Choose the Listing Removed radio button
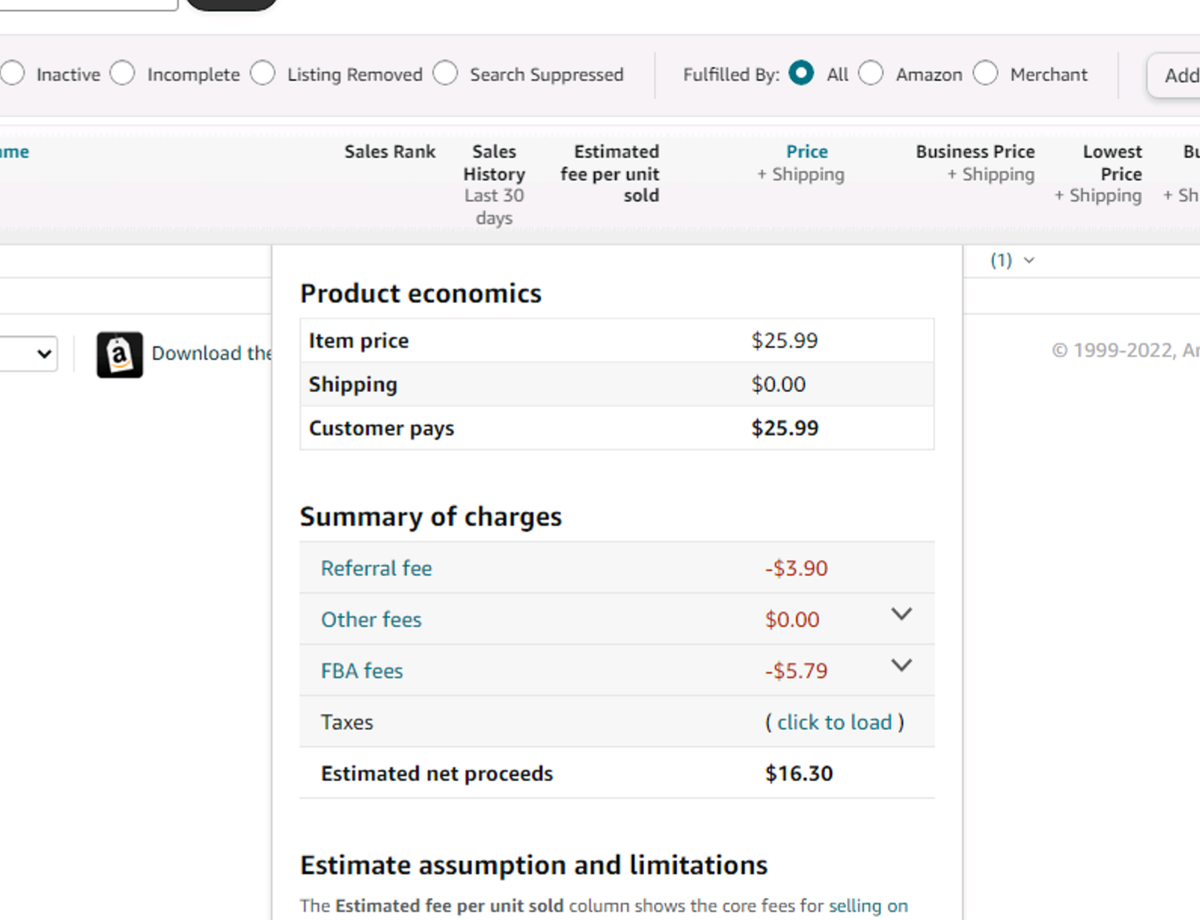Viewport: 1200px width, 920px height. [x=263, y=74]
